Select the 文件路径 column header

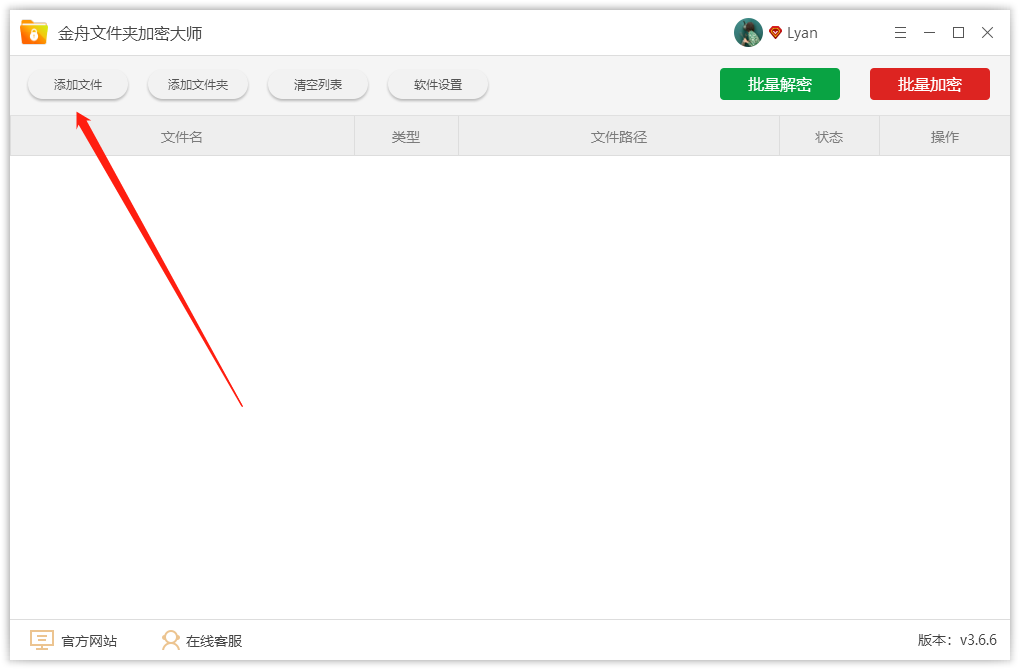619,137
